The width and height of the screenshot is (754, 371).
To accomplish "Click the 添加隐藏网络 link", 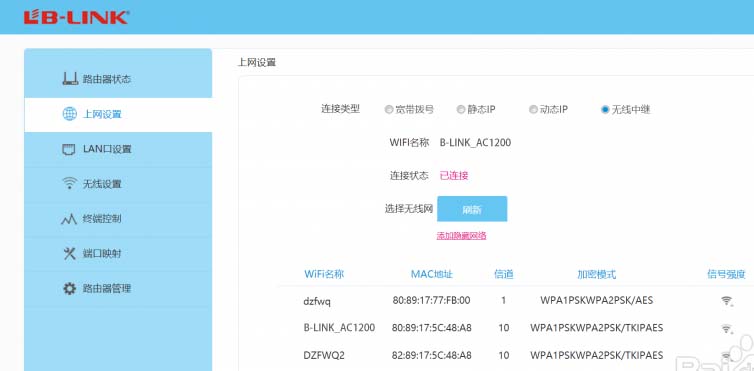I will pos(461,235).
